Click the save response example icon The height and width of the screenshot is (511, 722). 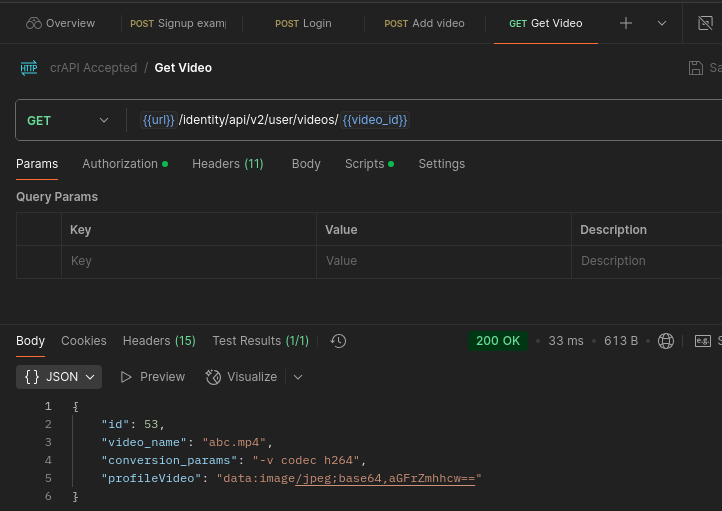pos(703,341)
